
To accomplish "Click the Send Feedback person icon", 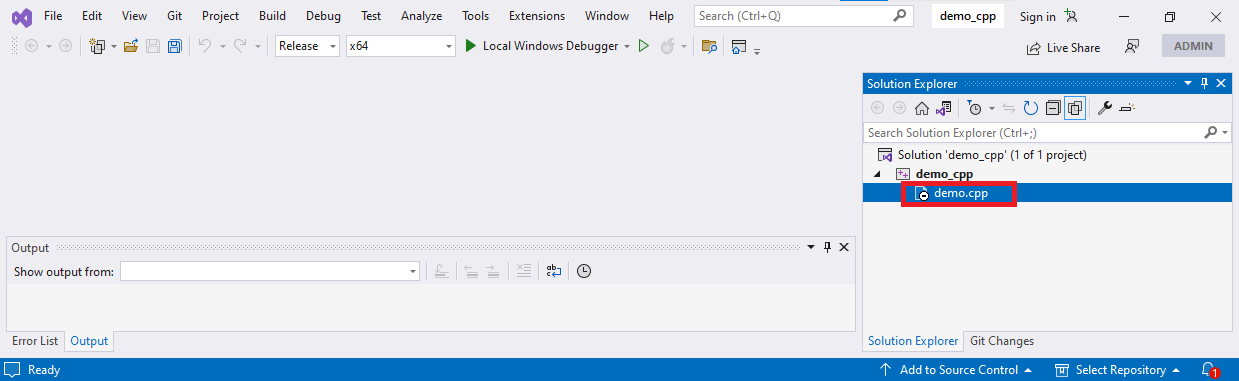I will pyautogui.click(x=1132, y=47).
